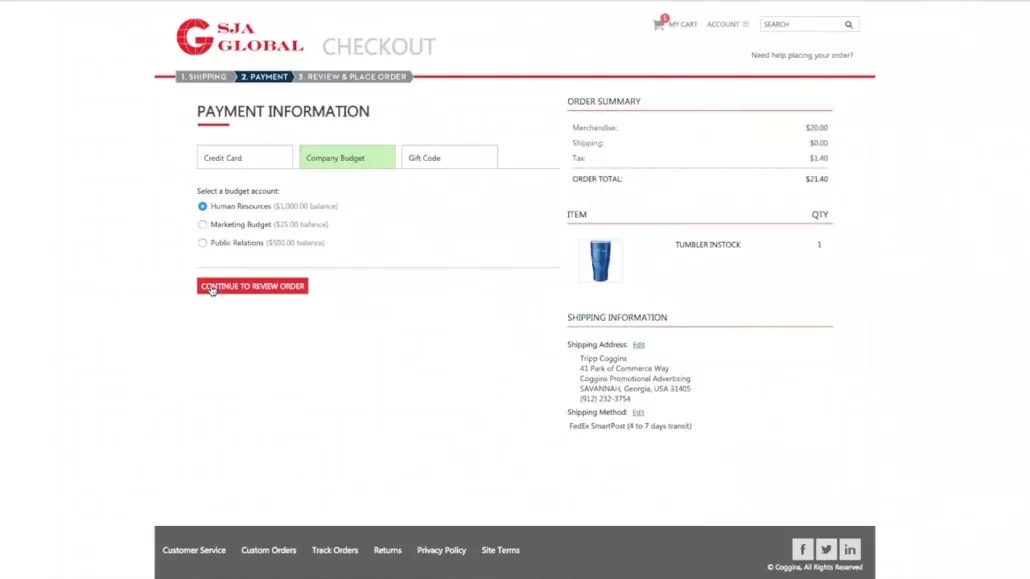Edit the shipping method

[x=638, y=412]
